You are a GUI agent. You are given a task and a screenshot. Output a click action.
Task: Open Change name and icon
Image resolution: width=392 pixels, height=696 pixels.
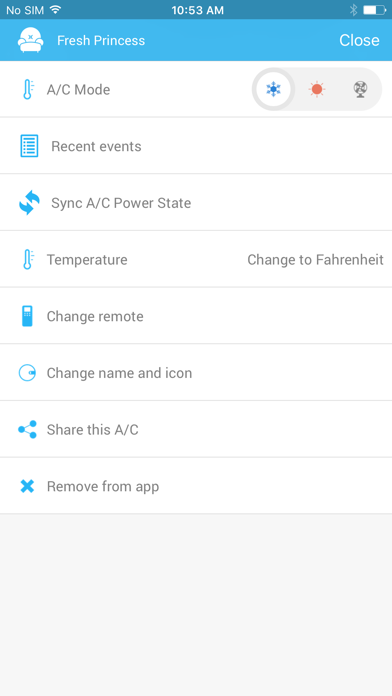[x=196, y=373]
